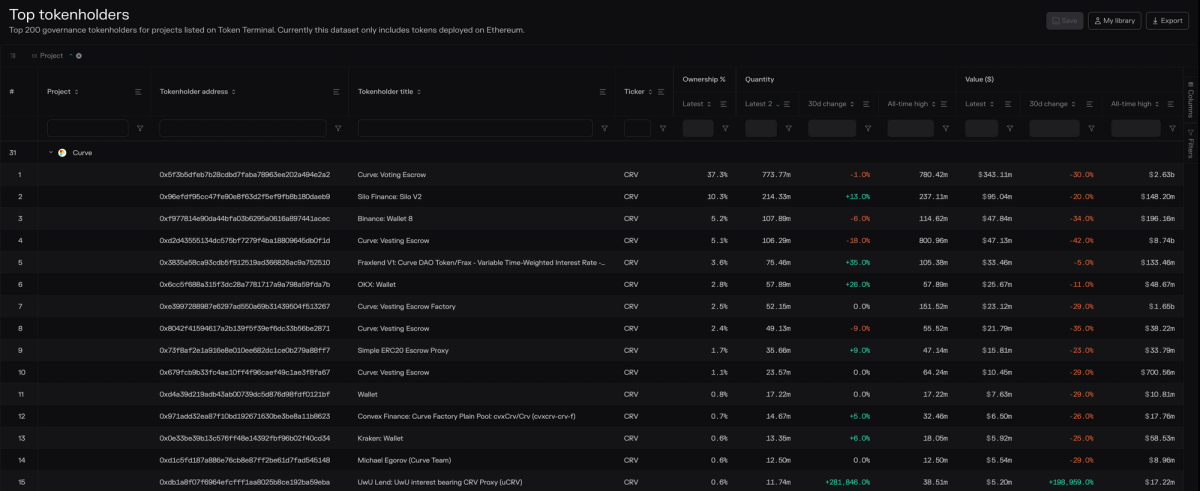Select the 773.77m quantity cell
The height and width of the screenshot is (491, 1200).
pyautogui.click(x=775, y=175)
